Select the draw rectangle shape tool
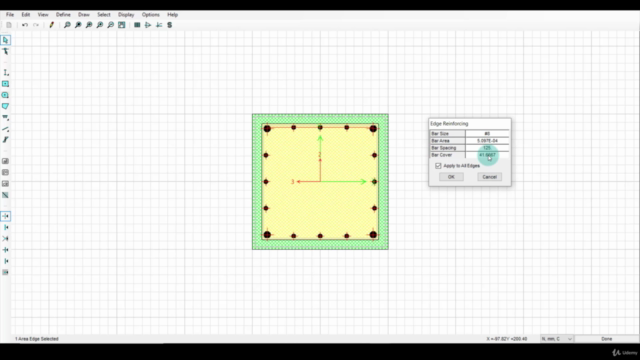This screenshot has width=640, height=360. pyautogui.click(x=5, y=84)
